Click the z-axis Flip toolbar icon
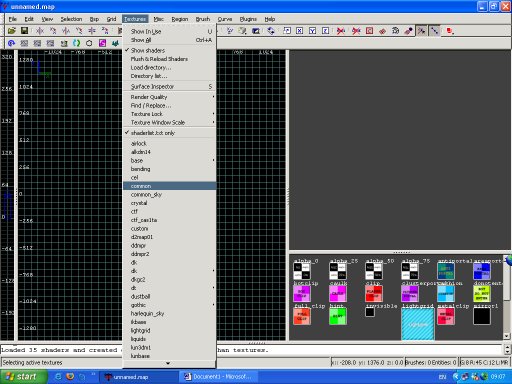This screenshot has width=512, height=384. point(92,31)
